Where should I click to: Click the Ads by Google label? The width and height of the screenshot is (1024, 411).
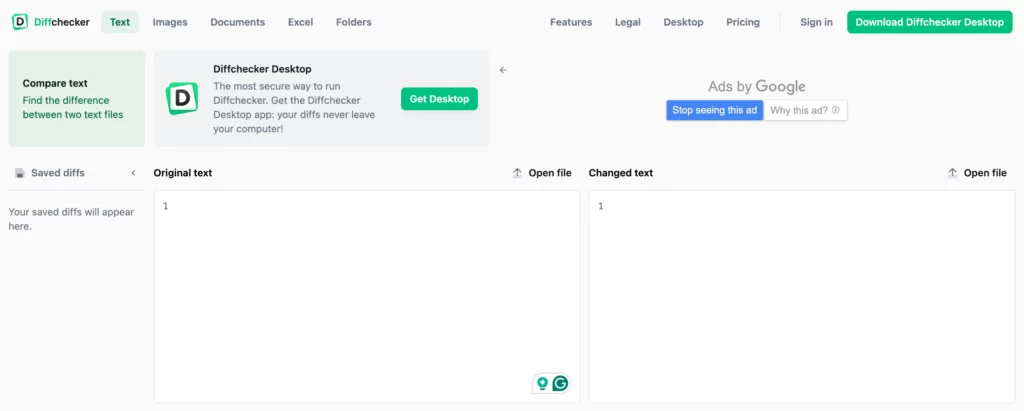click(x=756, y=86)
